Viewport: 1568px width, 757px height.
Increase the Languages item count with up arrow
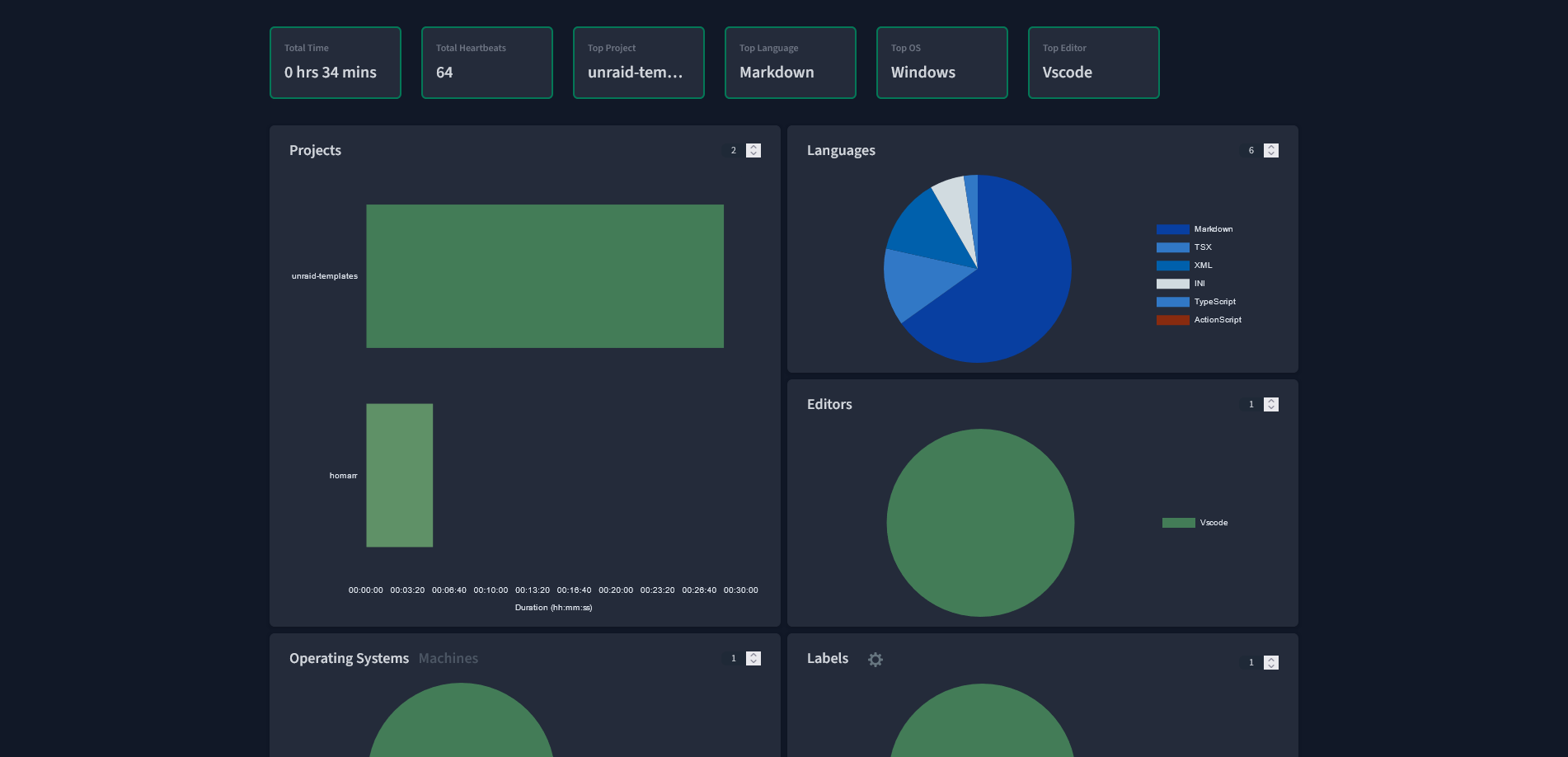[x=1271, y=147]
